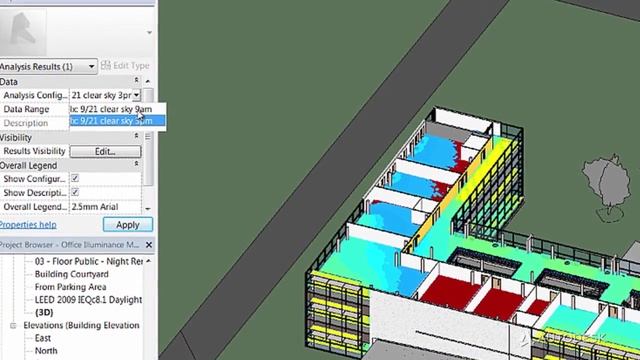Click the Results Visibility Edit button
Screen dimensions: 640x360
(105, 151)
